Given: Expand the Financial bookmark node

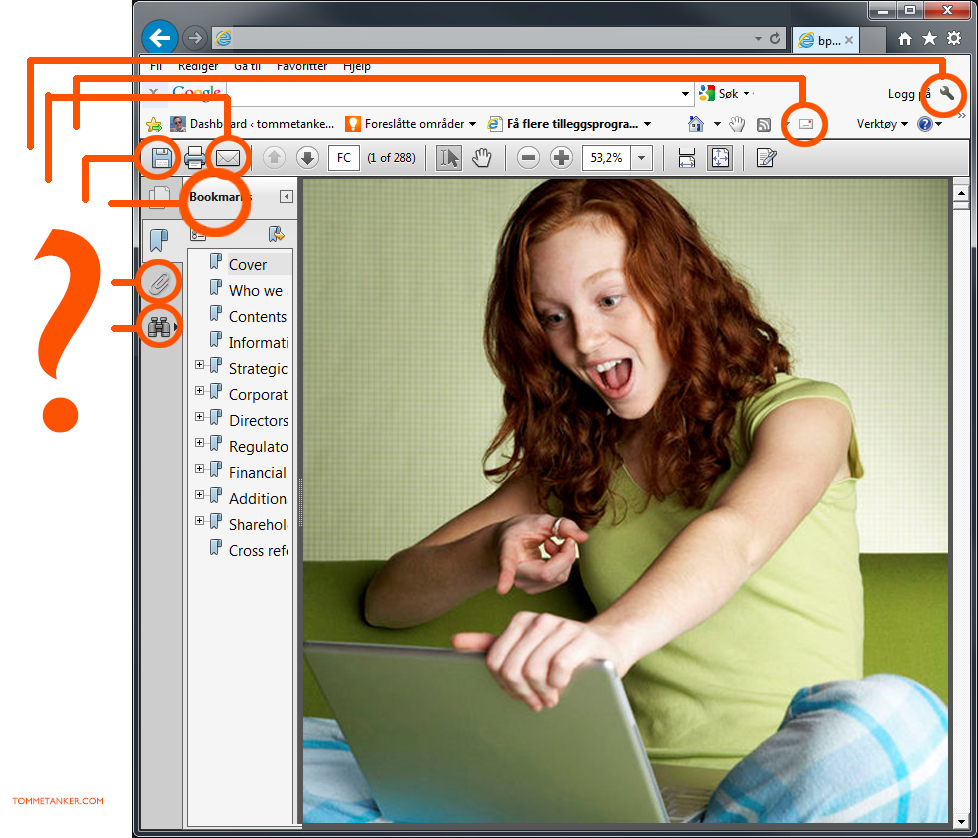Looking at the screenshot, I should (x=200, y=469).
